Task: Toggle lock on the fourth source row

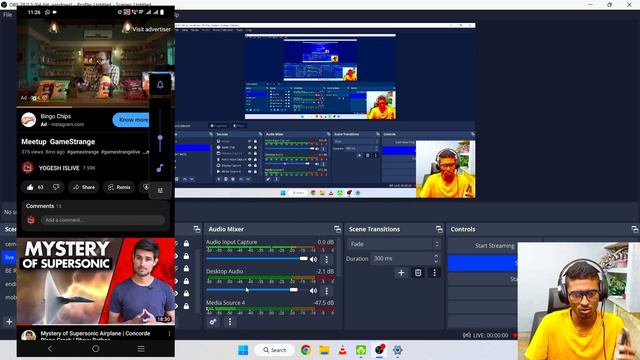Action: click(186, 281)
